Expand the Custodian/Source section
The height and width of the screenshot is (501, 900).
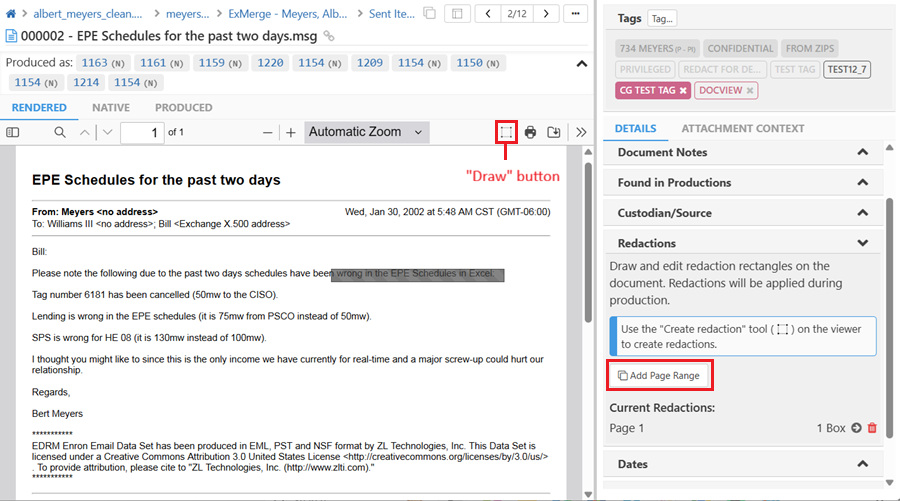tap(742, 213)
